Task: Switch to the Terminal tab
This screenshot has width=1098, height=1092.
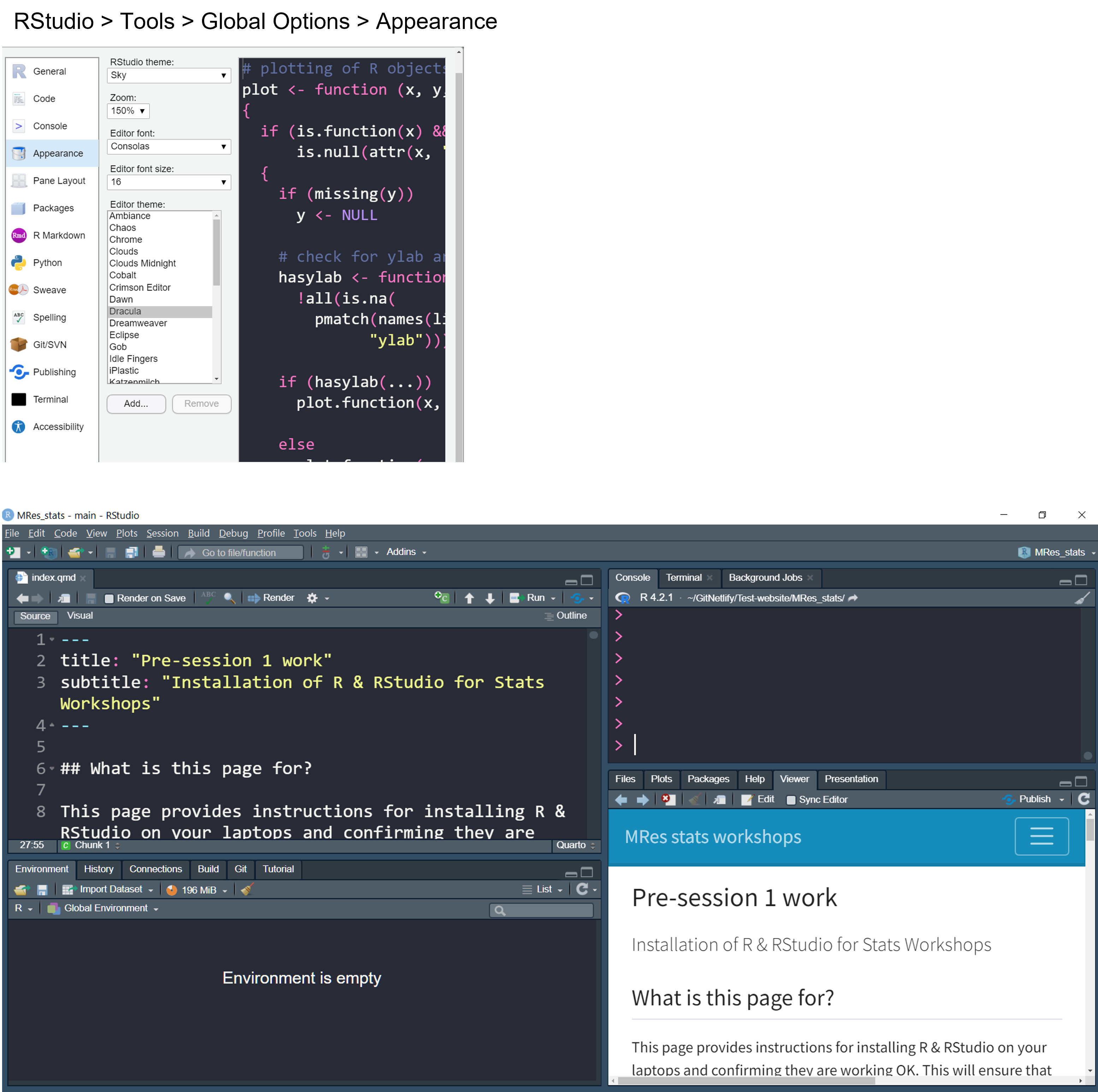Action: tap(684, 578)
